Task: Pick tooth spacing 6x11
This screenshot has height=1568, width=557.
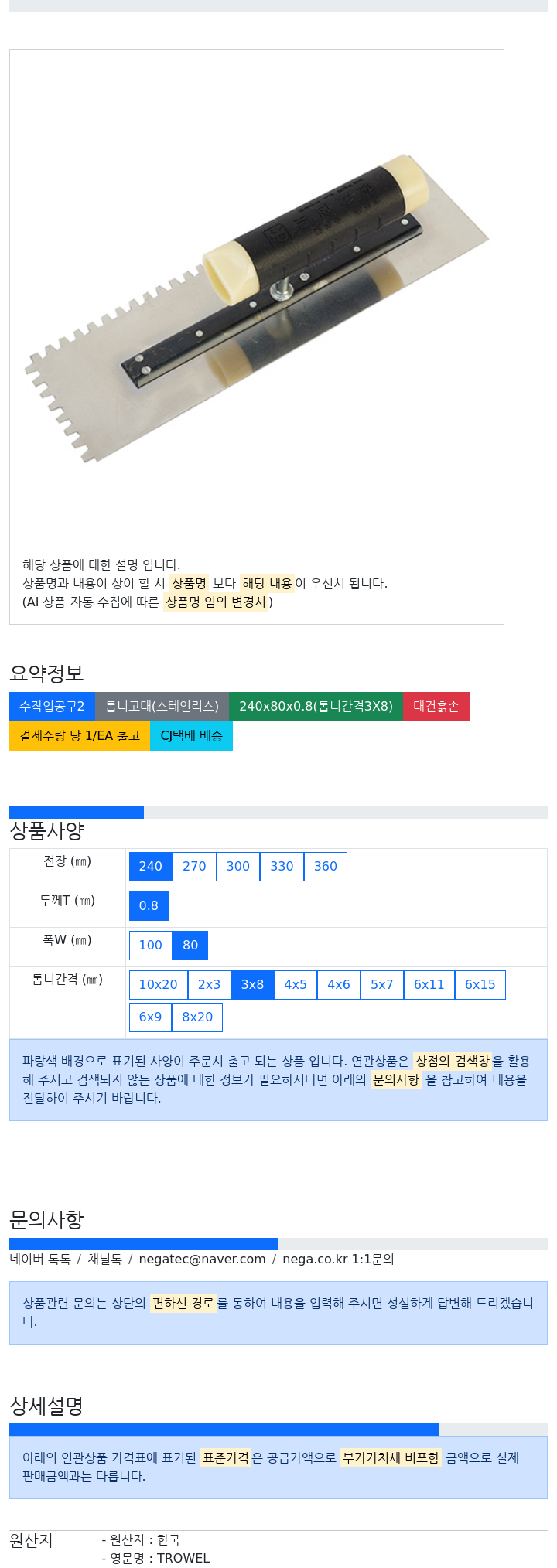Action: tap(429, 985)
